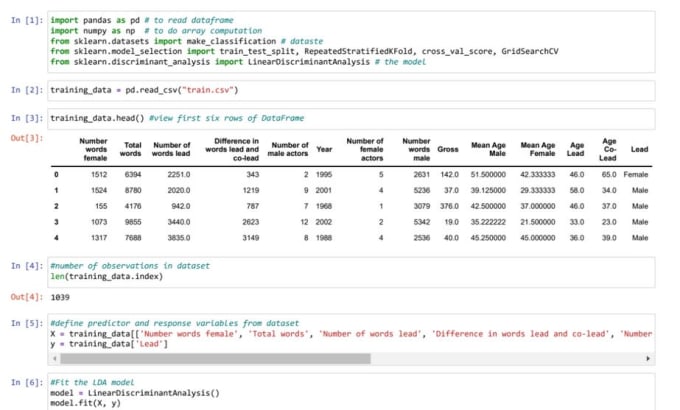Click the value 3149 in row 4

pyautogui.click(x=251, y=238)
